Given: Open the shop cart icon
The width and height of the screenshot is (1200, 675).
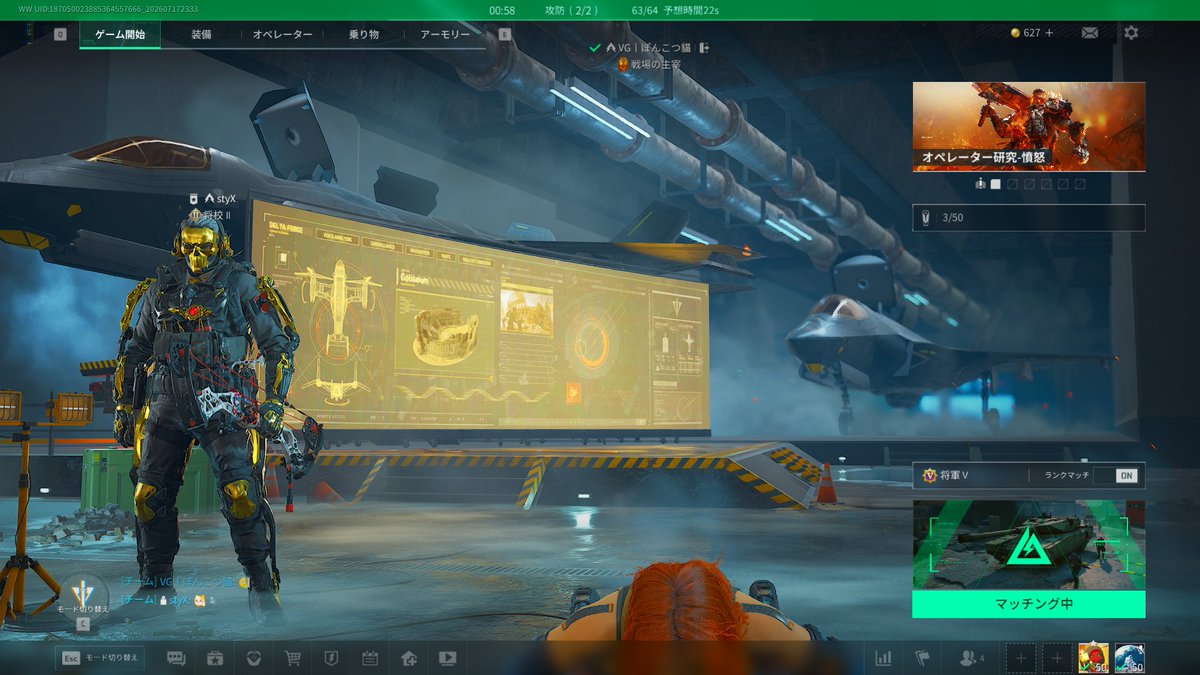Looking at the screenshot, I should 292,658.
